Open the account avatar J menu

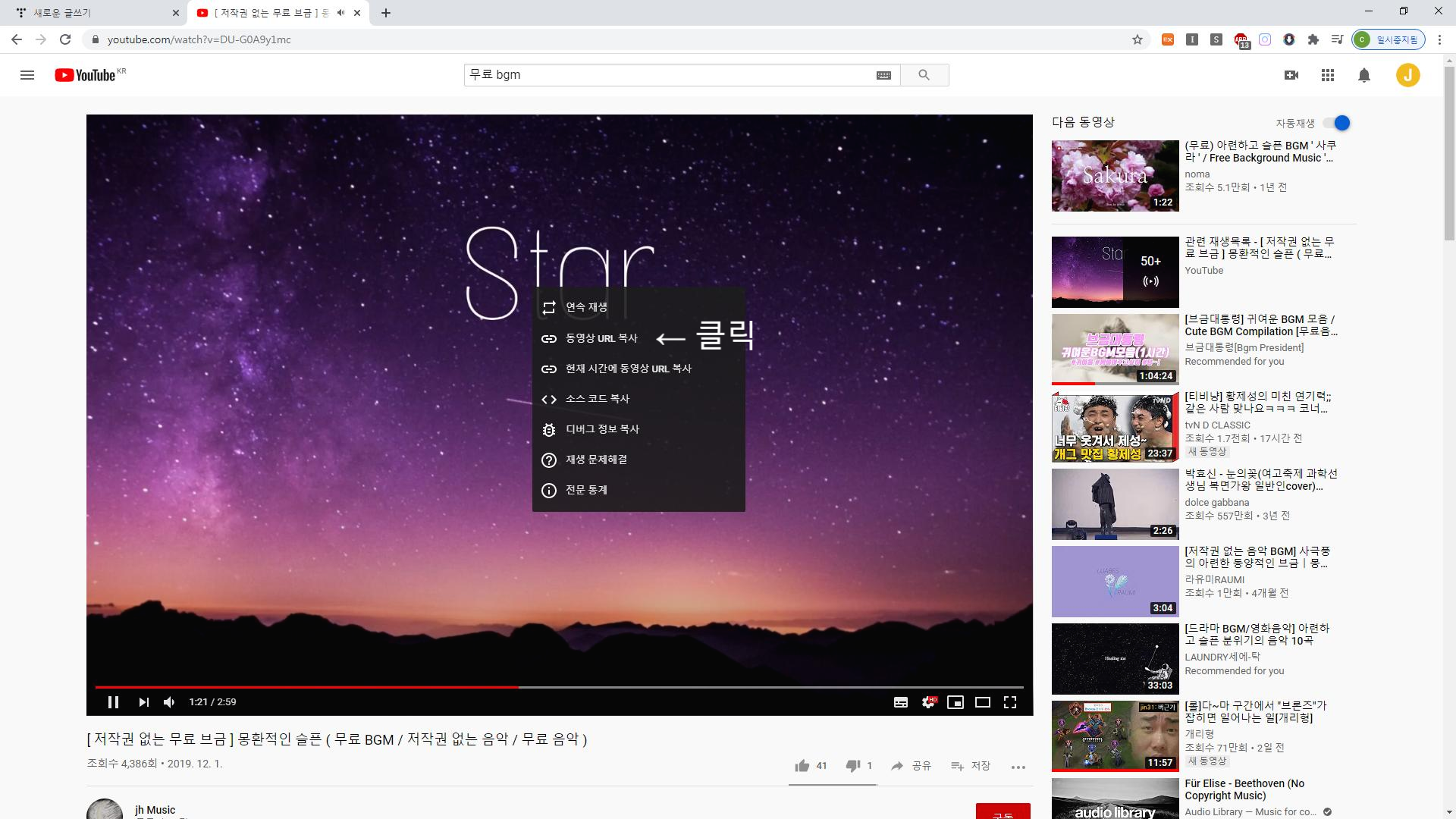tap(1408, 75)
